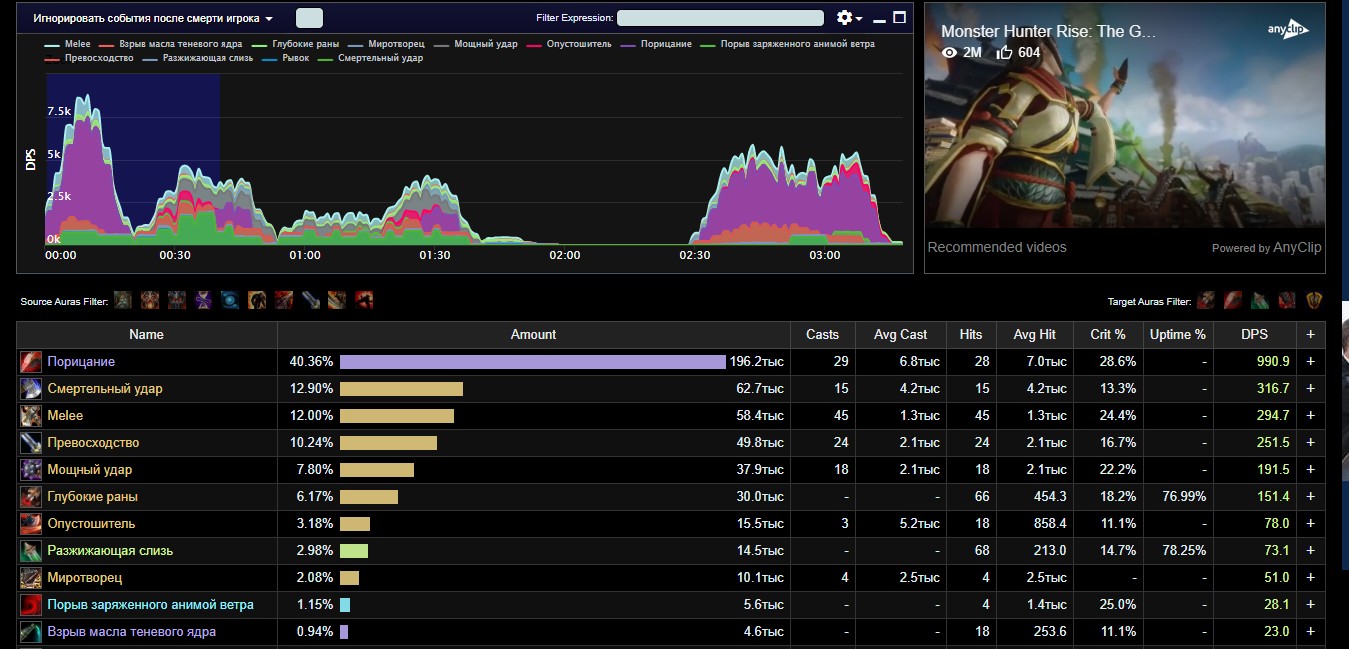1349x649 pixels.
Task: Focus the Filter Expression input field
Action: [720, 18]
